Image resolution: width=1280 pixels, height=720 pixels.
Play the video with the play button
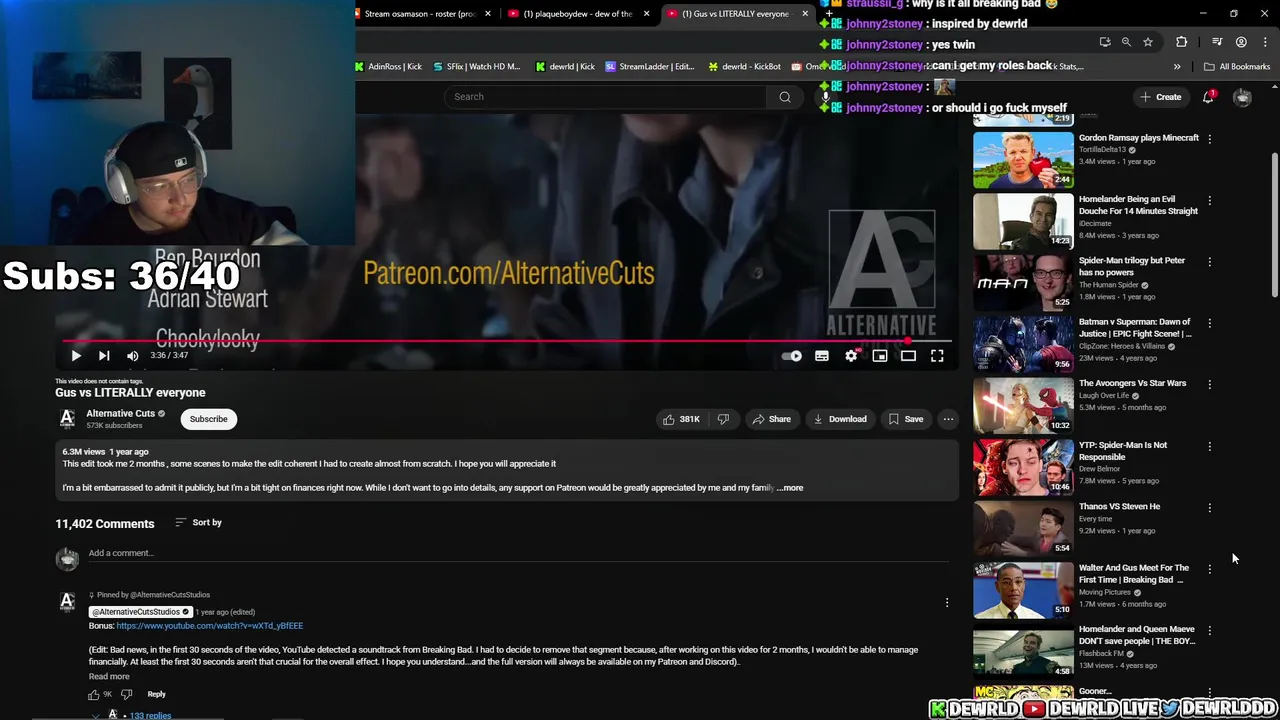tap(76, 355)
